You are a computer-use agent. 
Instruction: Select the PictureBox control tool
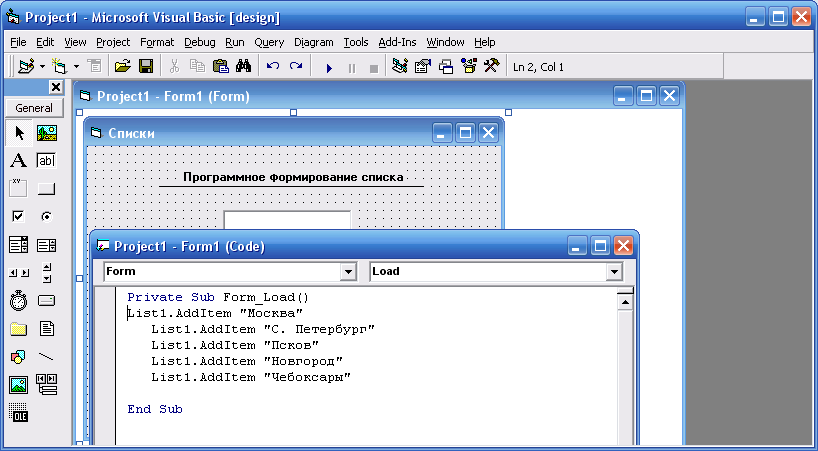pos(47,133)
